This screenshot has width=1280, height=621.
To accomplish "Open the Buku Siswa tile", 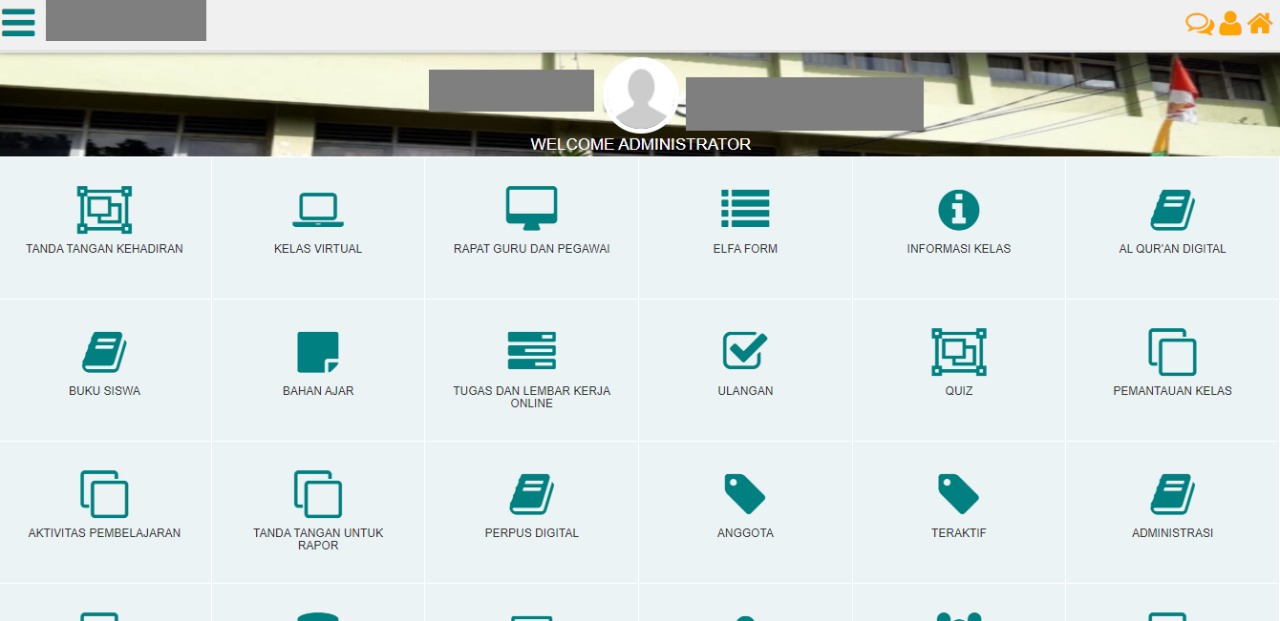I will coord(105,353).
